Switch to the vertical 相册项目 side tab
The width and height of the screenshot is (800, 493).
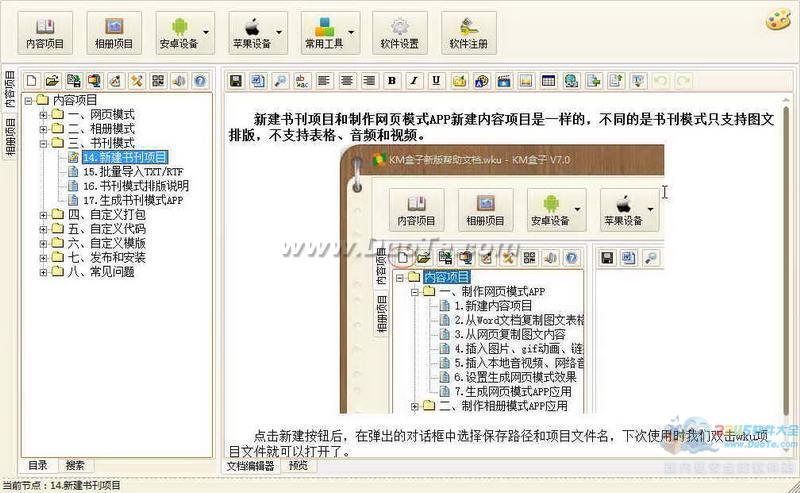10,137
